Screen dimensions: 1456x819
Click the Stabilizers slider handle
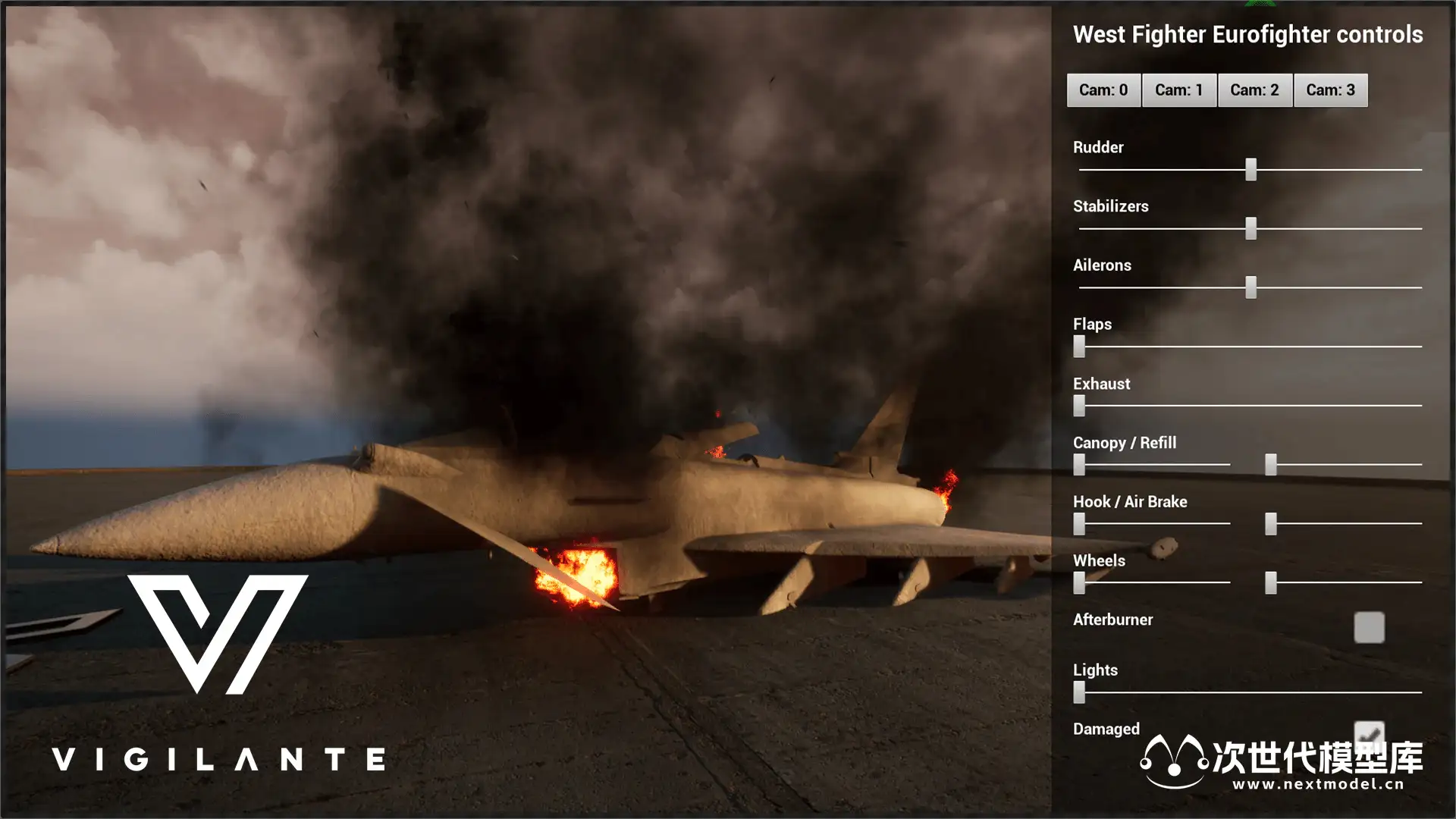point(1250,228)
